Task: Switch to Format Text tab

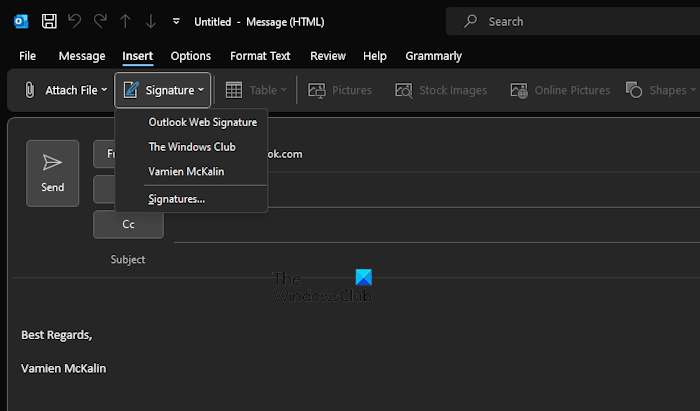Action: coord(260,56)
